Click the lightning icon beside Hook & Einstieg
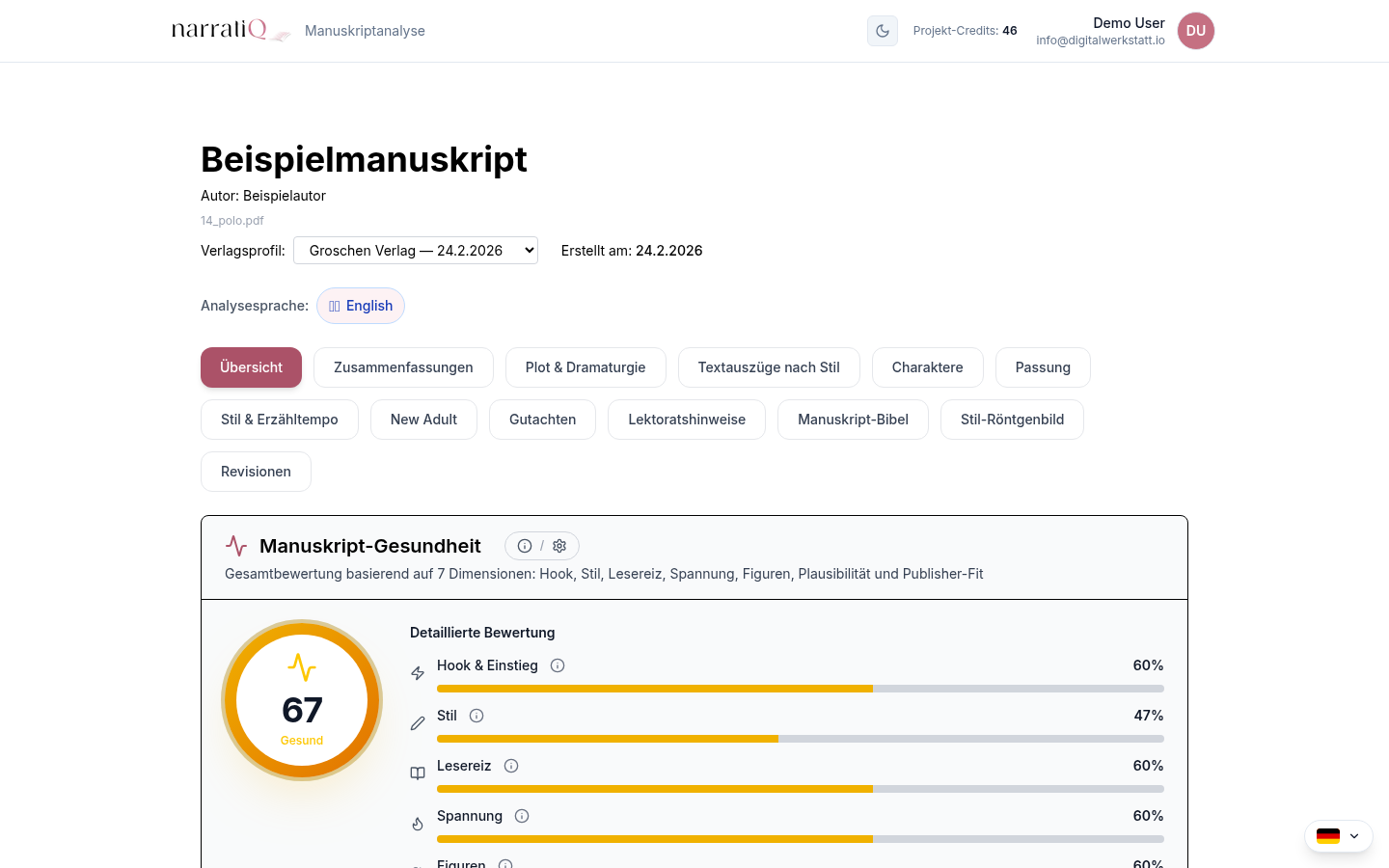 418,672
